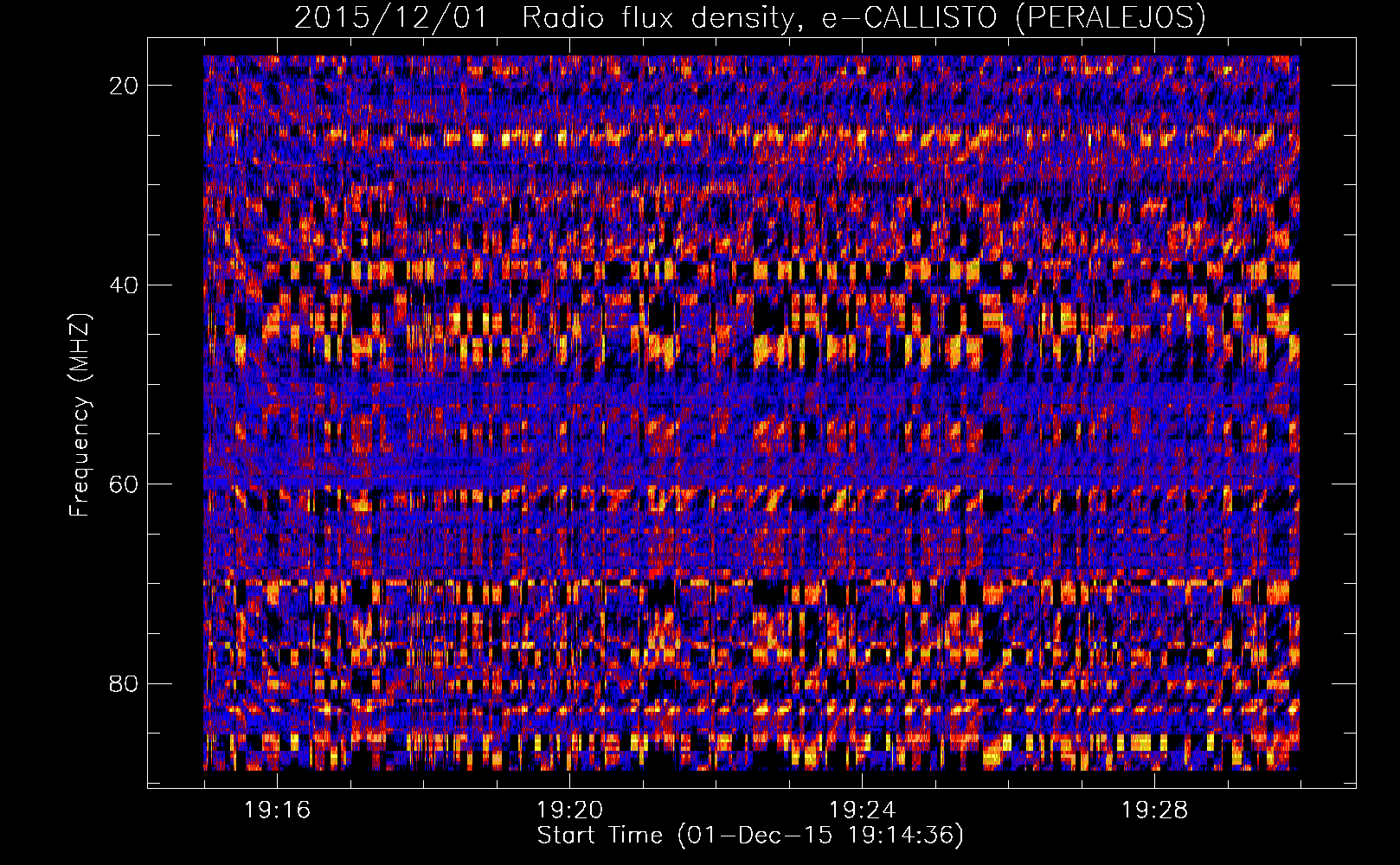Select the 'Frequency (MHZ)' vertical axis label
Screen dimensions: 1400x865
(x=80, y=415)
